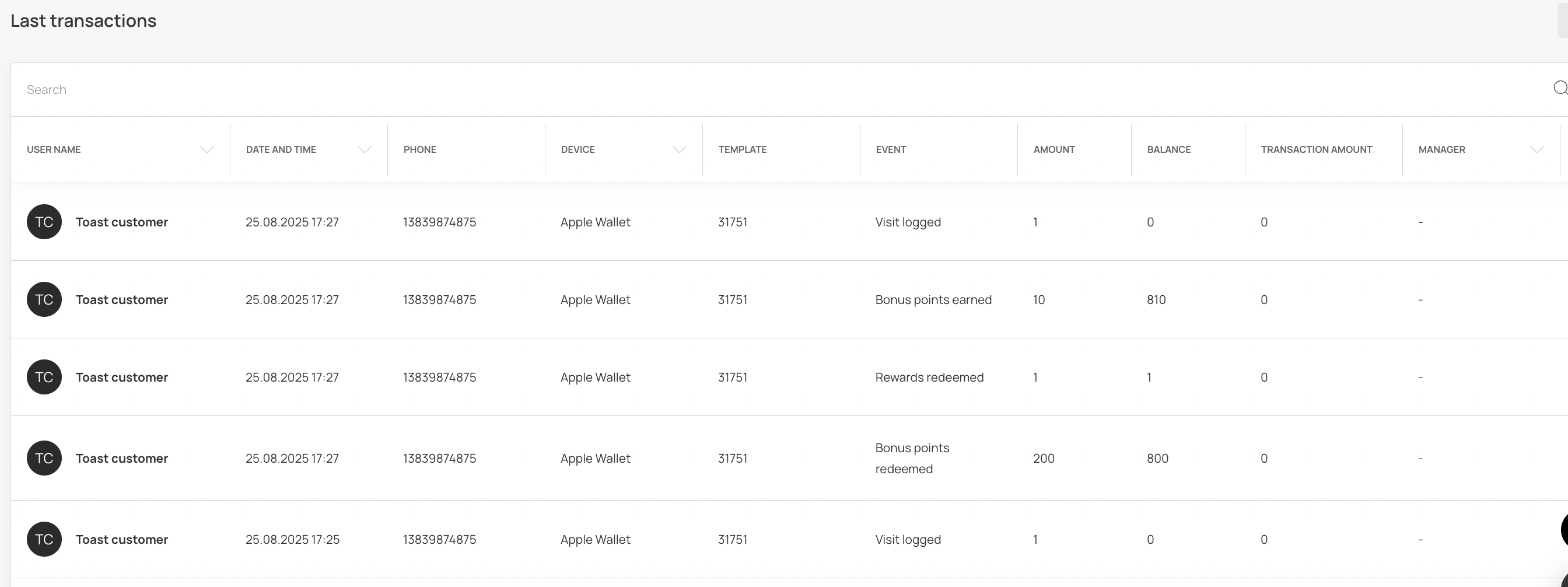The image size is (1568, 587).
Task: Click Bonus points redeemed event cell
Action: coord(912,458)
